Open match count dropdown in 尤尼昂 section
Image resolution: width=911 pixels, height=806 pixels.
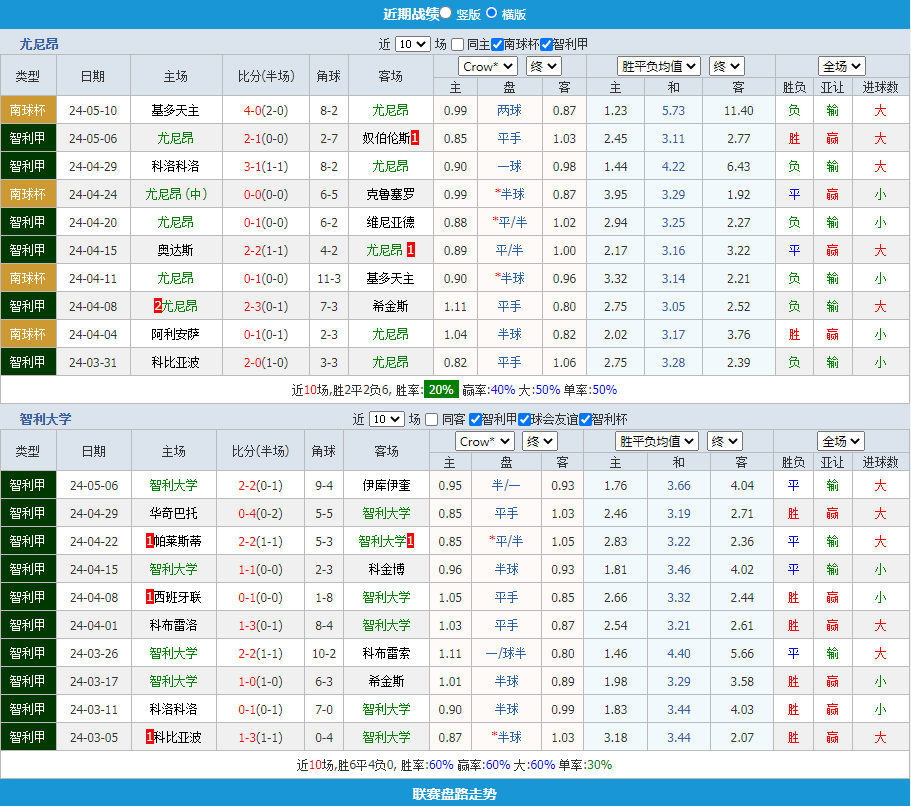412,44
